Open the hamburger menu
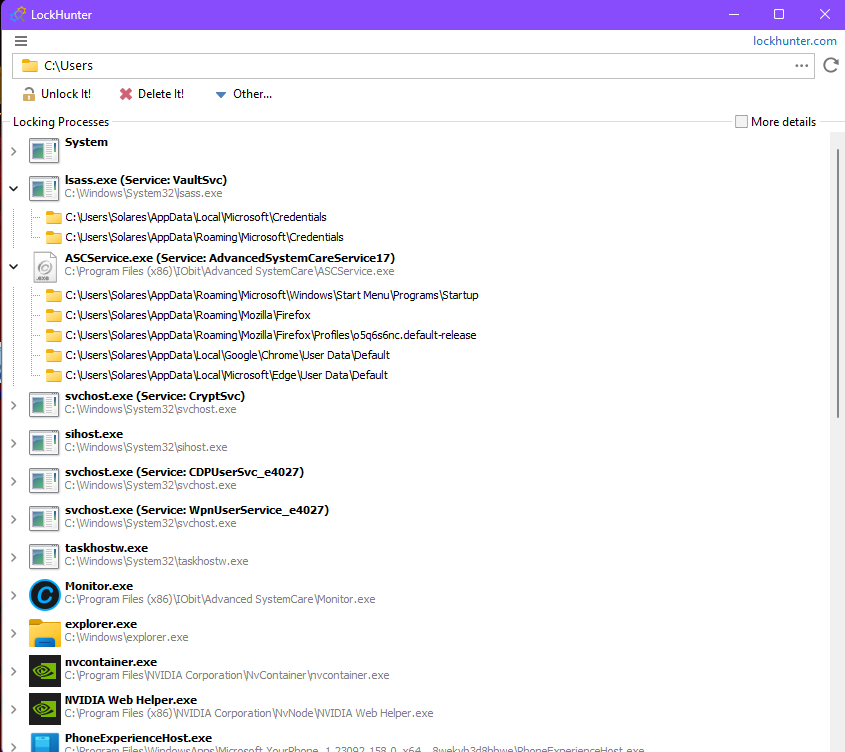 coord(21,41)
